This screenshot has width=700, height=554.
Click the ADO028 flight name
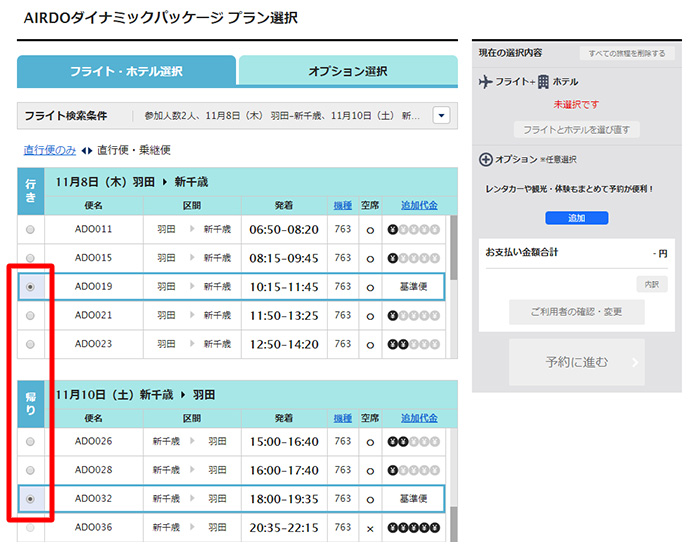(93, 470)
